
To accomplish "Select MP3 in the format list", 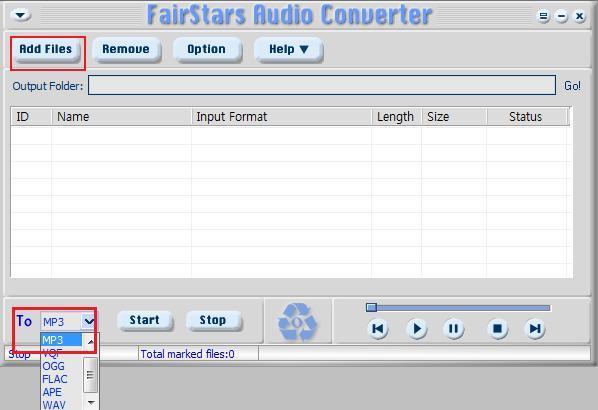I will pyautogui.click(x=61, y=340).
